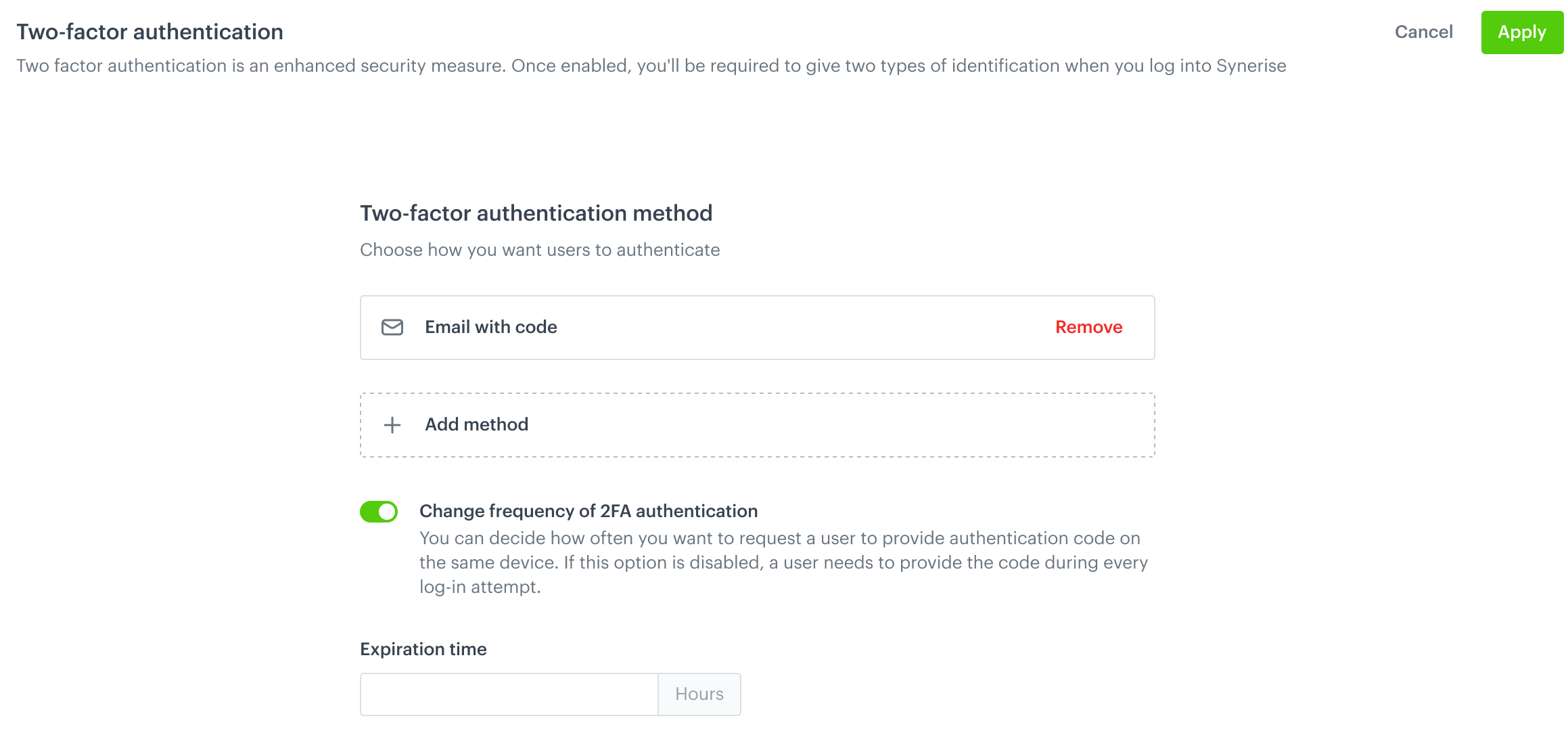The image size is (1568, 731).
Task: Click Remove on the authentication method
Action: pos(1088,327)
